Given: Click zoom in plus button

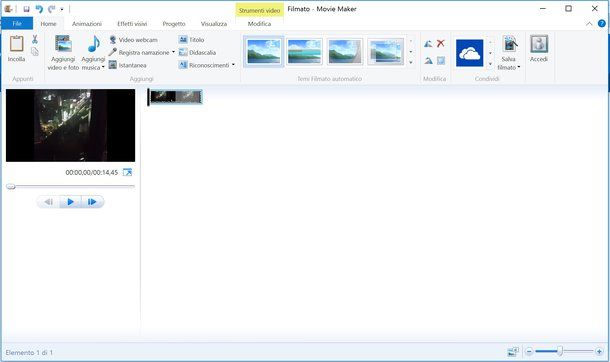Looking at the screenshot, I should 599,352.
